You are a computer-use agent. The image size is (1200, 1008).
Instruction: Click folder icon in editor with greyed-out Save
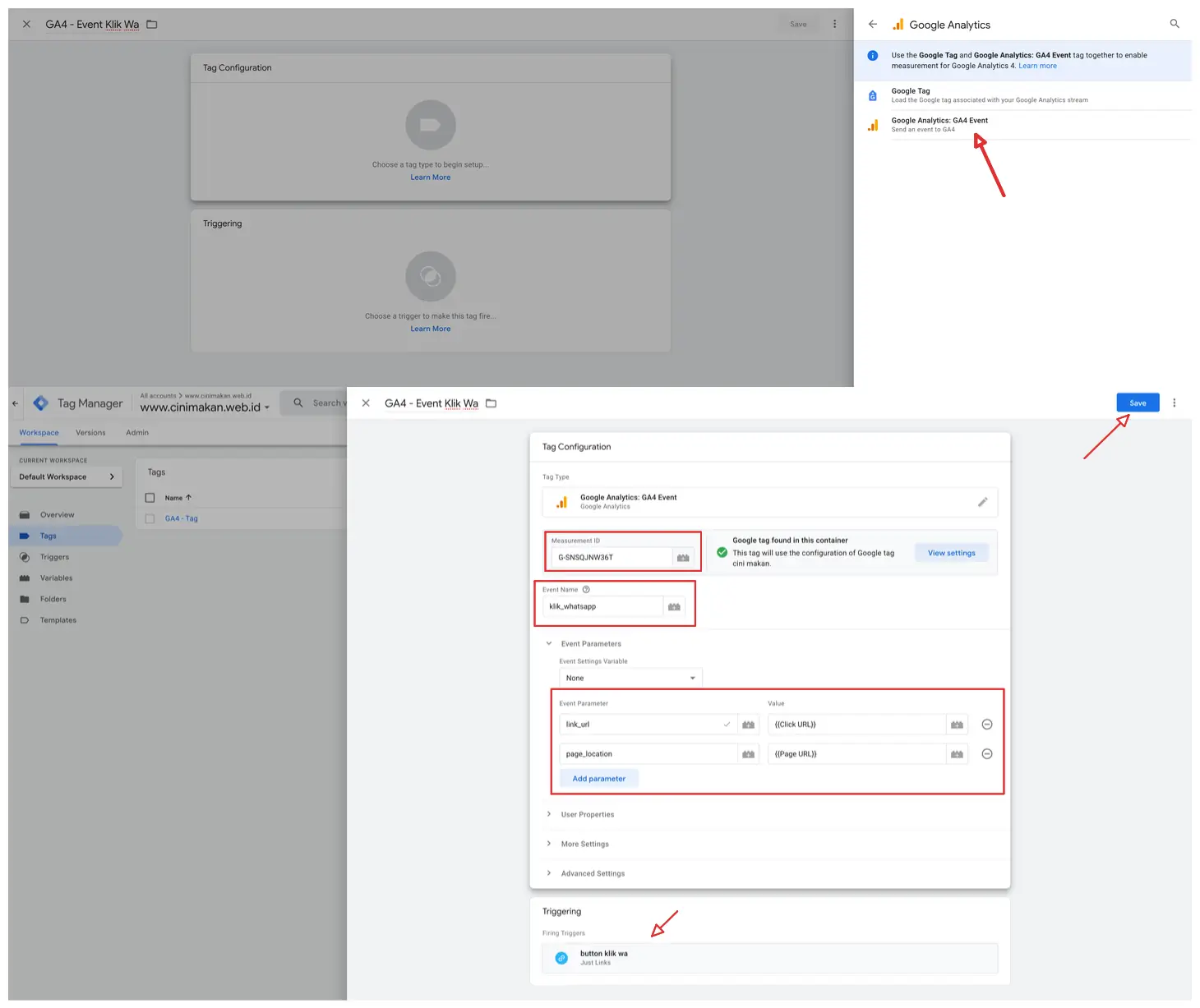[x=152, y=25]
